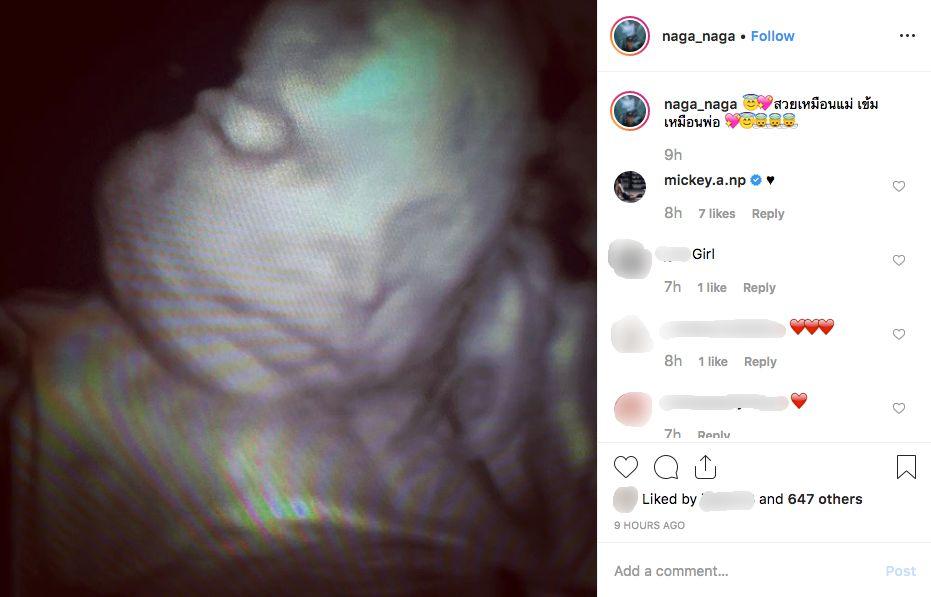Open mickey.a.np commenter avatar

[630, 187]
